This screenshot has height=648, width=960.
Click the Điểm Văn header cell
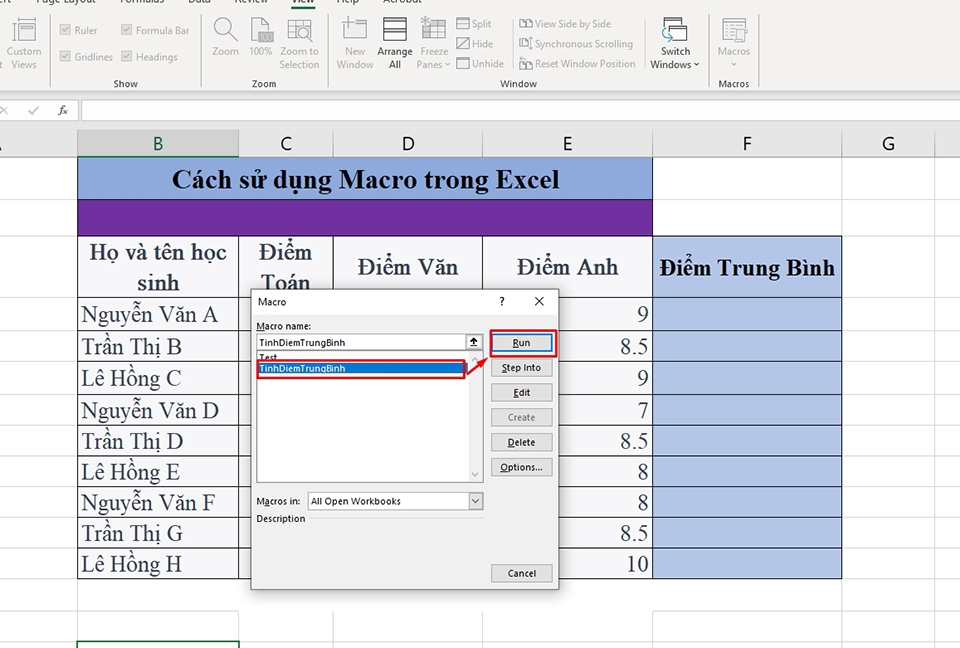click(408, 267)
